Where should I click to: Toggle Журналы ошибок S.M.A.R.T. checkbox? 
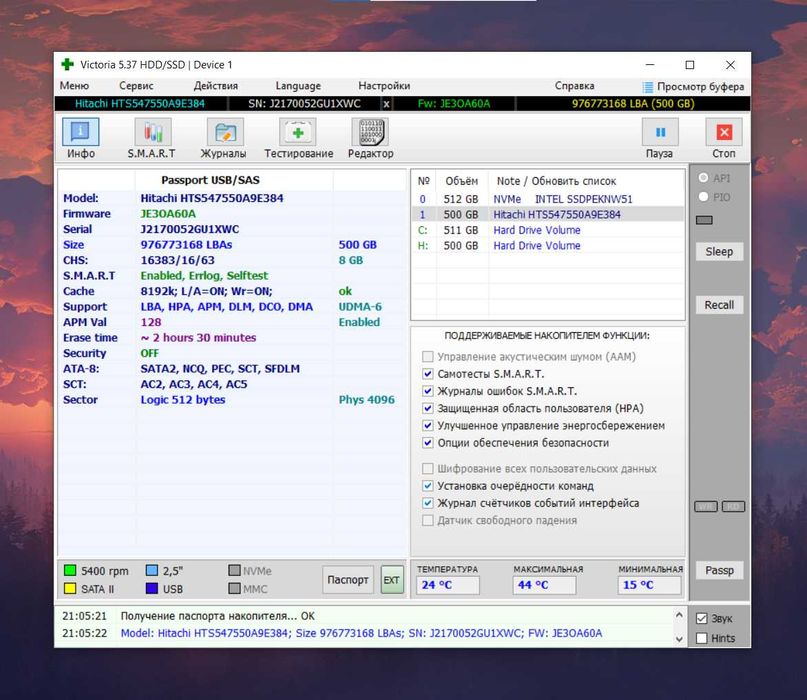[x=427, y=391]
